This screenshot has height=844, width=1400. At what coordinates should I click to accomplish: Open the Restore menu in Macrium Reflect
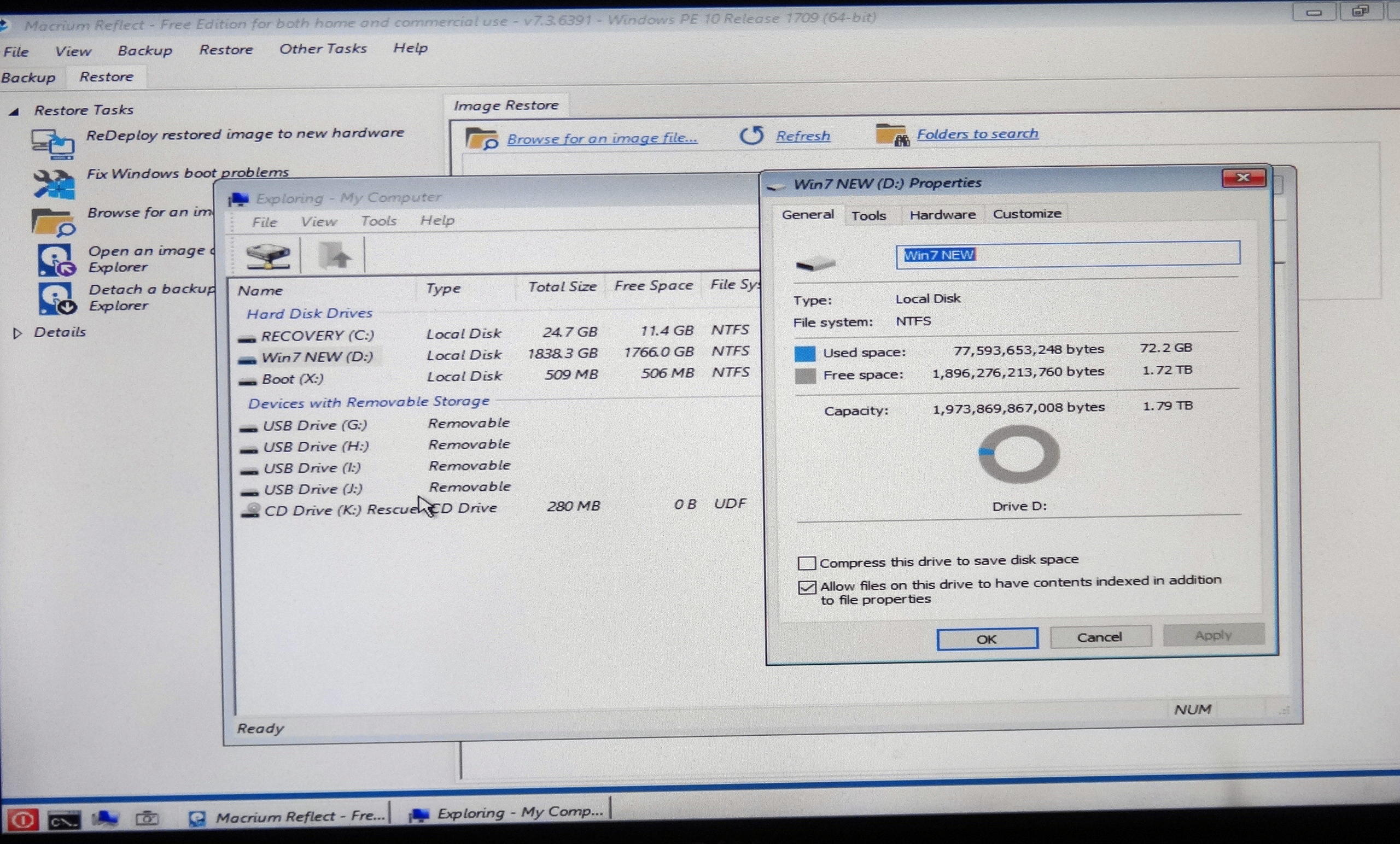click(226, 50)
